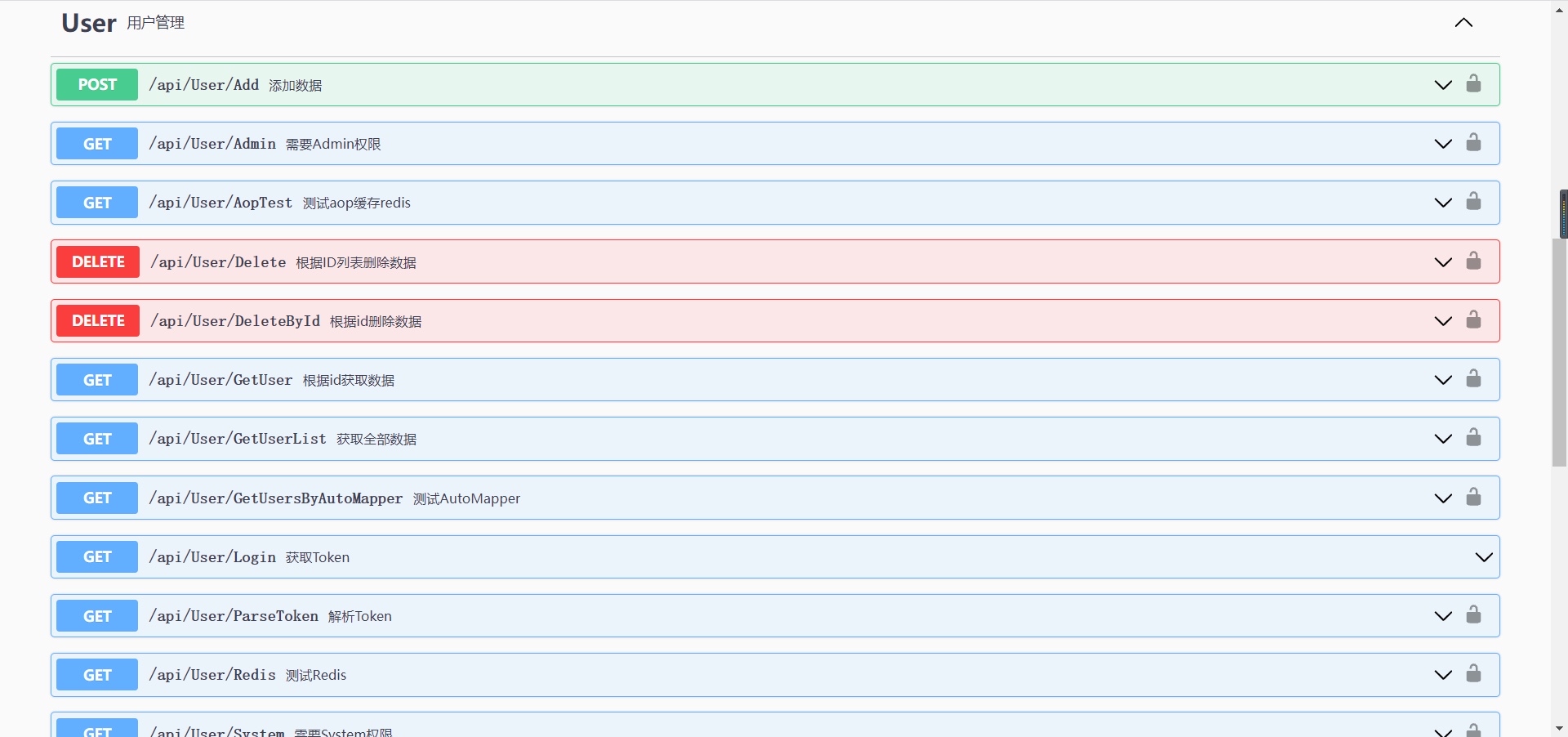Click the /api/User/Admin path text
This screenshot has width=1568, height=737.
tap(212, 144)
